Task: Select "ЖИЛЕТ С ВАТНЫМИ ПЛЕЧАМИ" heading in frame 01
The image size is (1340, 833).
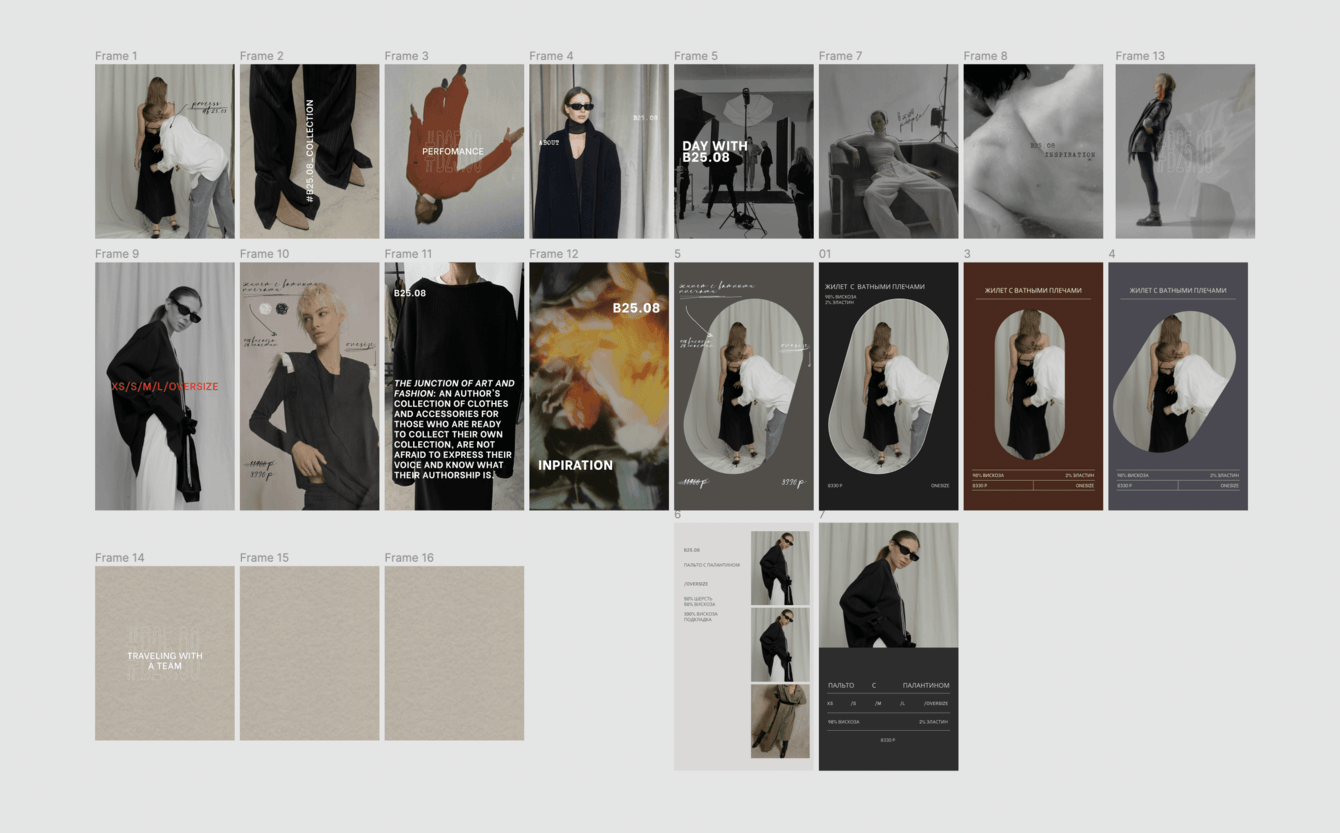Action: pos(876,287)
